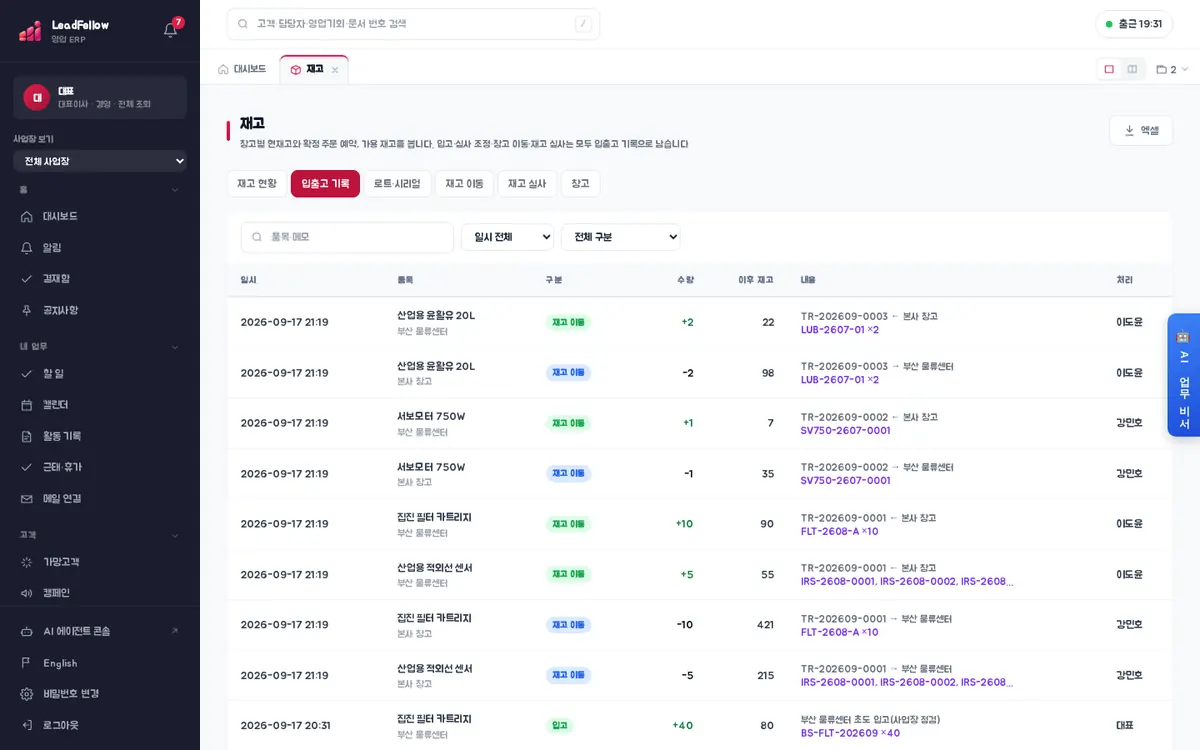Click the LeadFellow logo icon
Viewport: 1200px width, 750px height.
[30, 31]
